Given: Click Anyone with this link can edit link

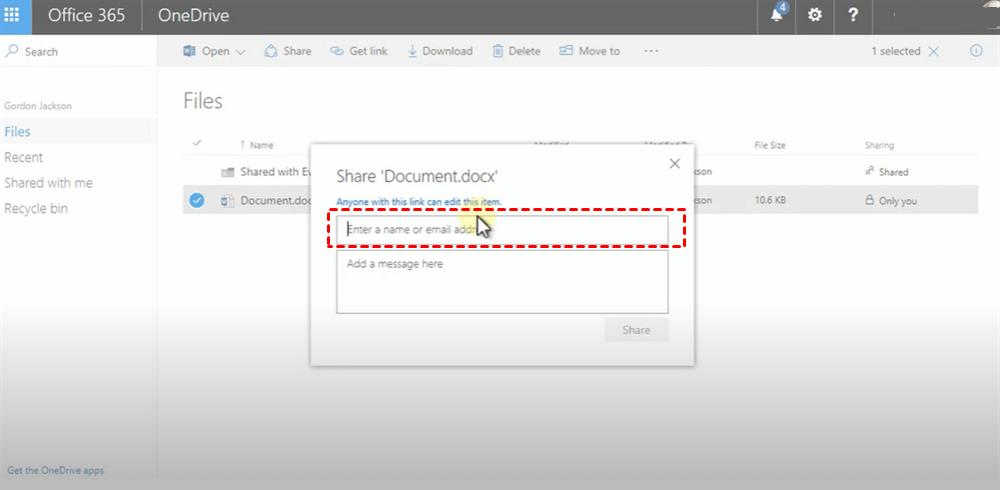Looking at the screenshot, I should pyautogui.click(x=419, y=202).
